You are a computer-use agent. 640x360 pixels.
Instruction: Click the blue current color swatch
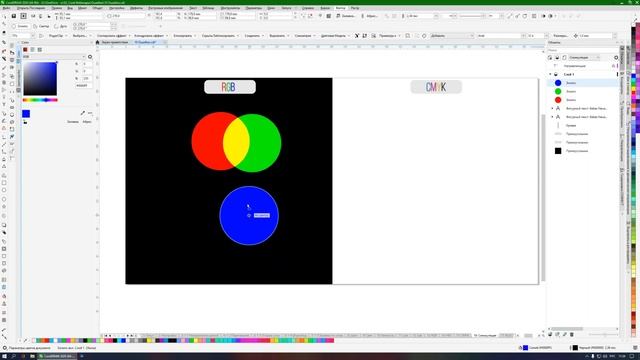[26, 113]
